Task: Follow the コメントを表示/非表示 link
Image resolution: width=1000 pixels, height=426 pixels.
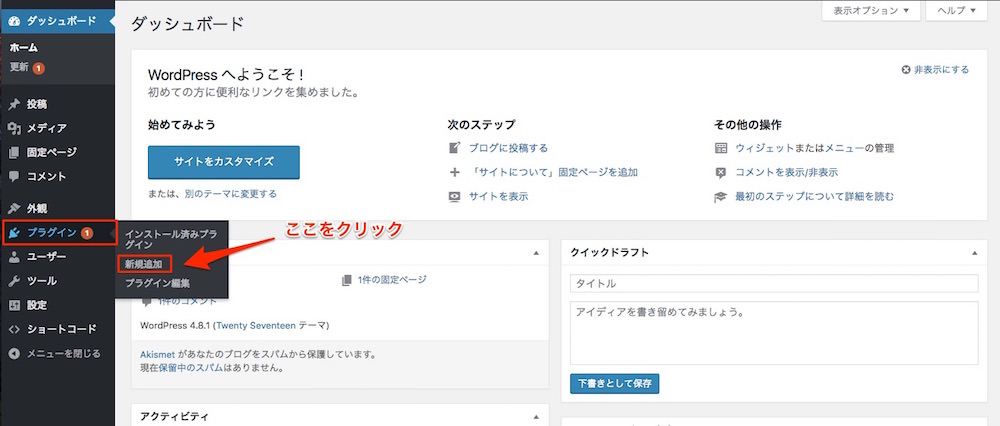Action: pos(786,172)
